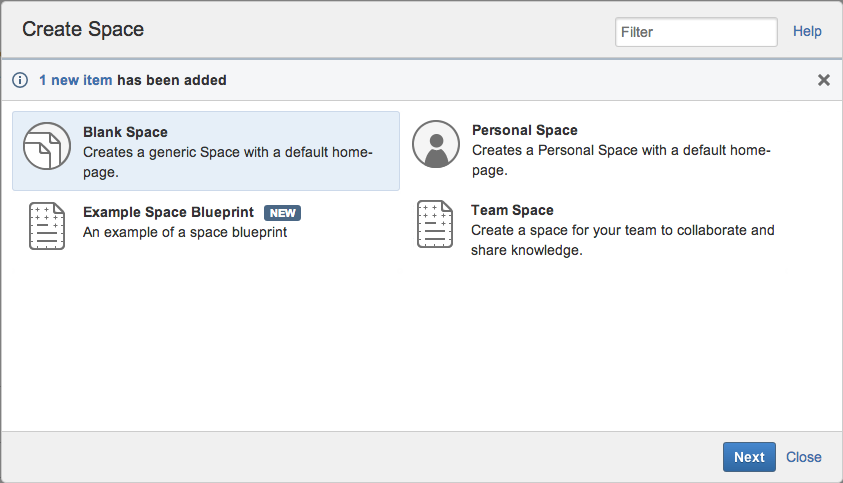Click the Blank Space description text
Viewport: 843px width, 483px height.
pyautogui.click(x=226, y=161)
